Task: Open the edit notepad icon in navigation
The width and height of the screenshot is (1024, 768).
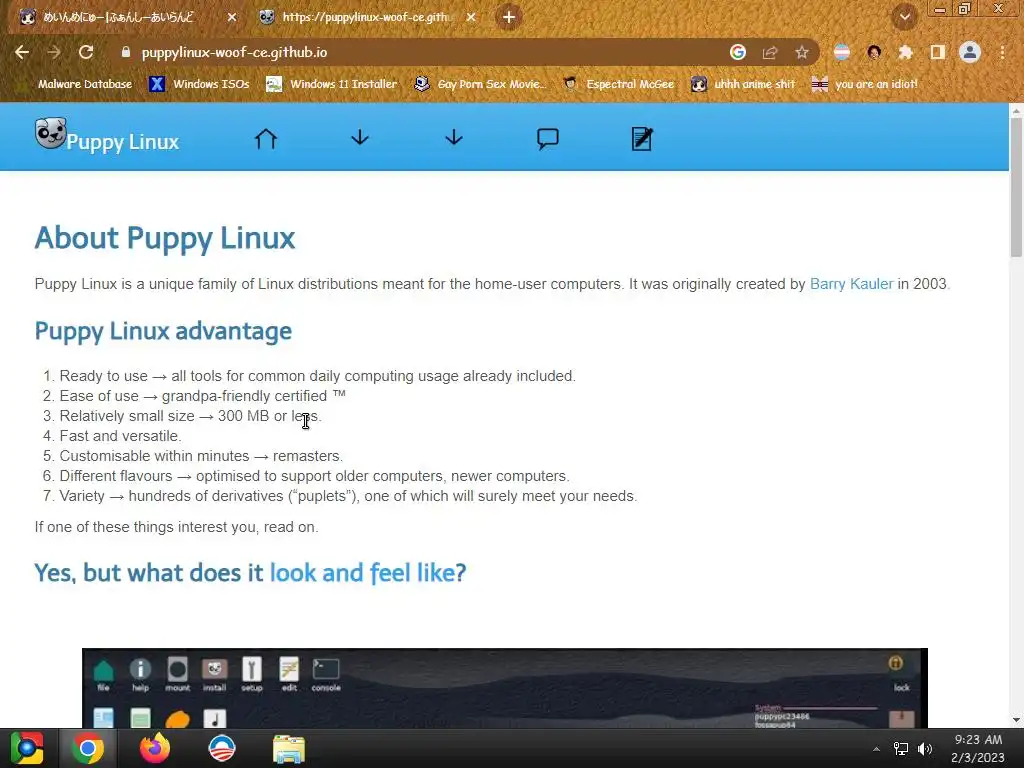Action: tap(642, 138)
